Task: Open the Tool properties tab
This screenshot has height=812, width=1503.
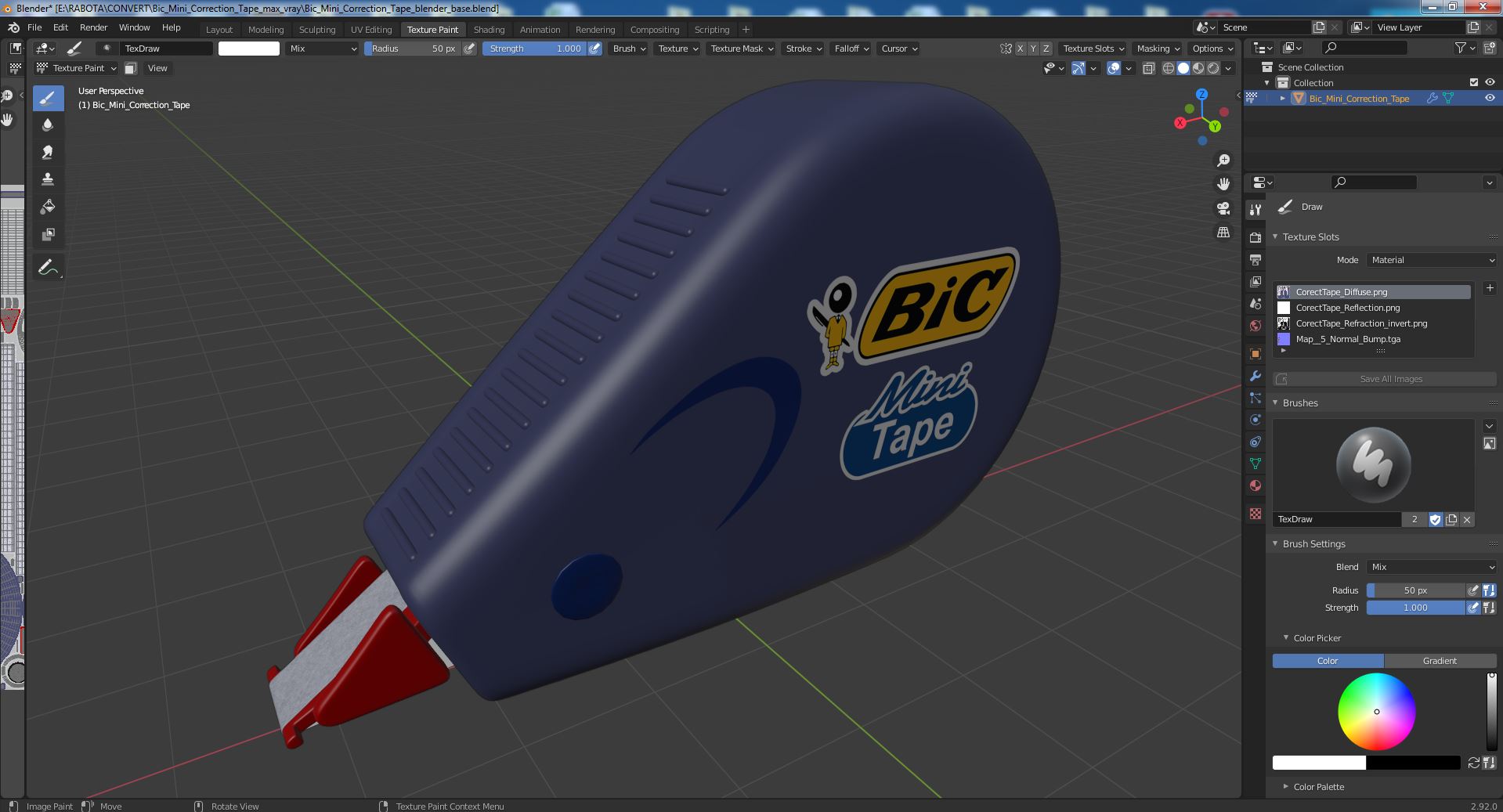Action: pyautogui.click(x=1256, y=209)
